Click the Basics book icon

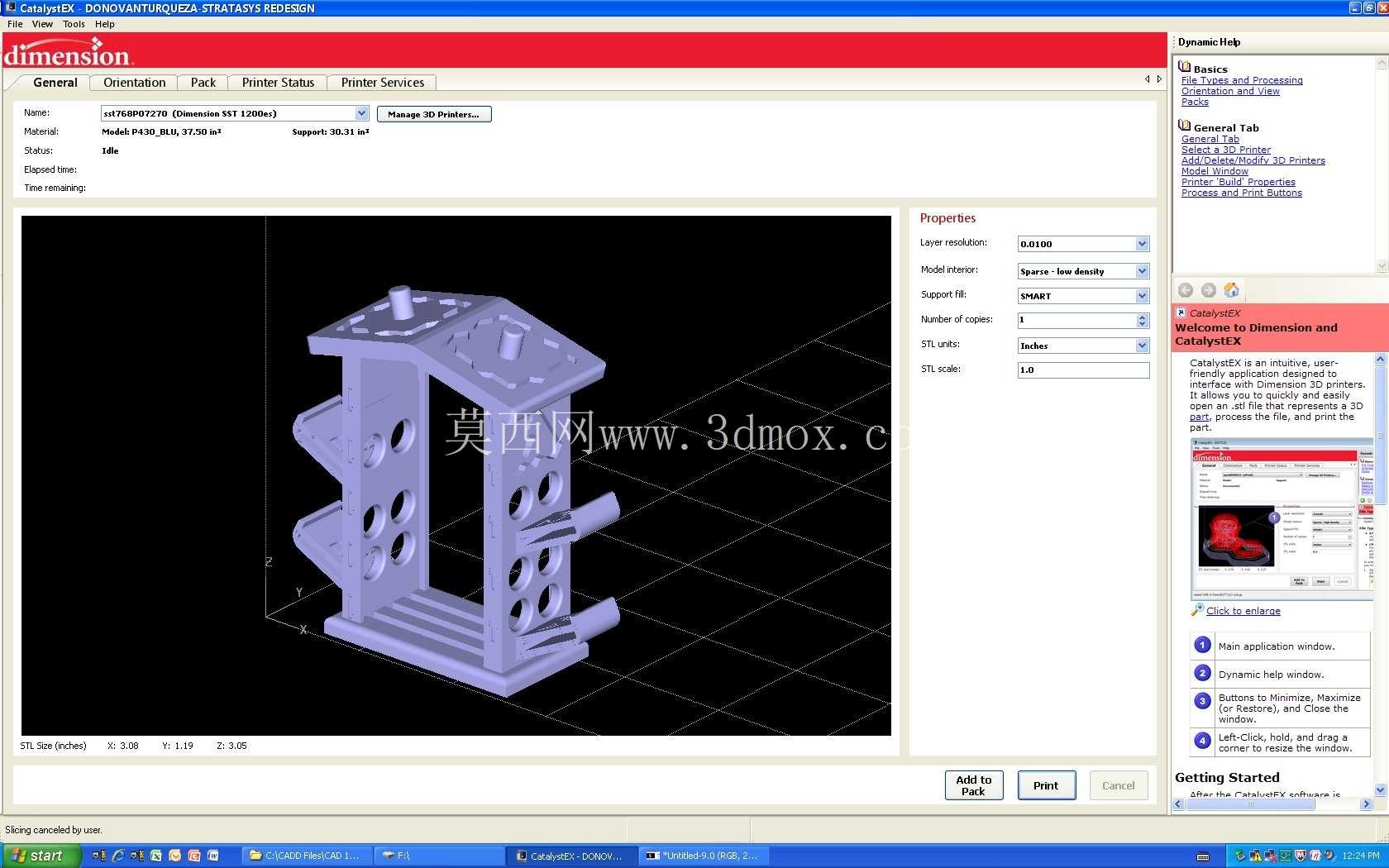pyautogui.click(x=1185, y=68)
